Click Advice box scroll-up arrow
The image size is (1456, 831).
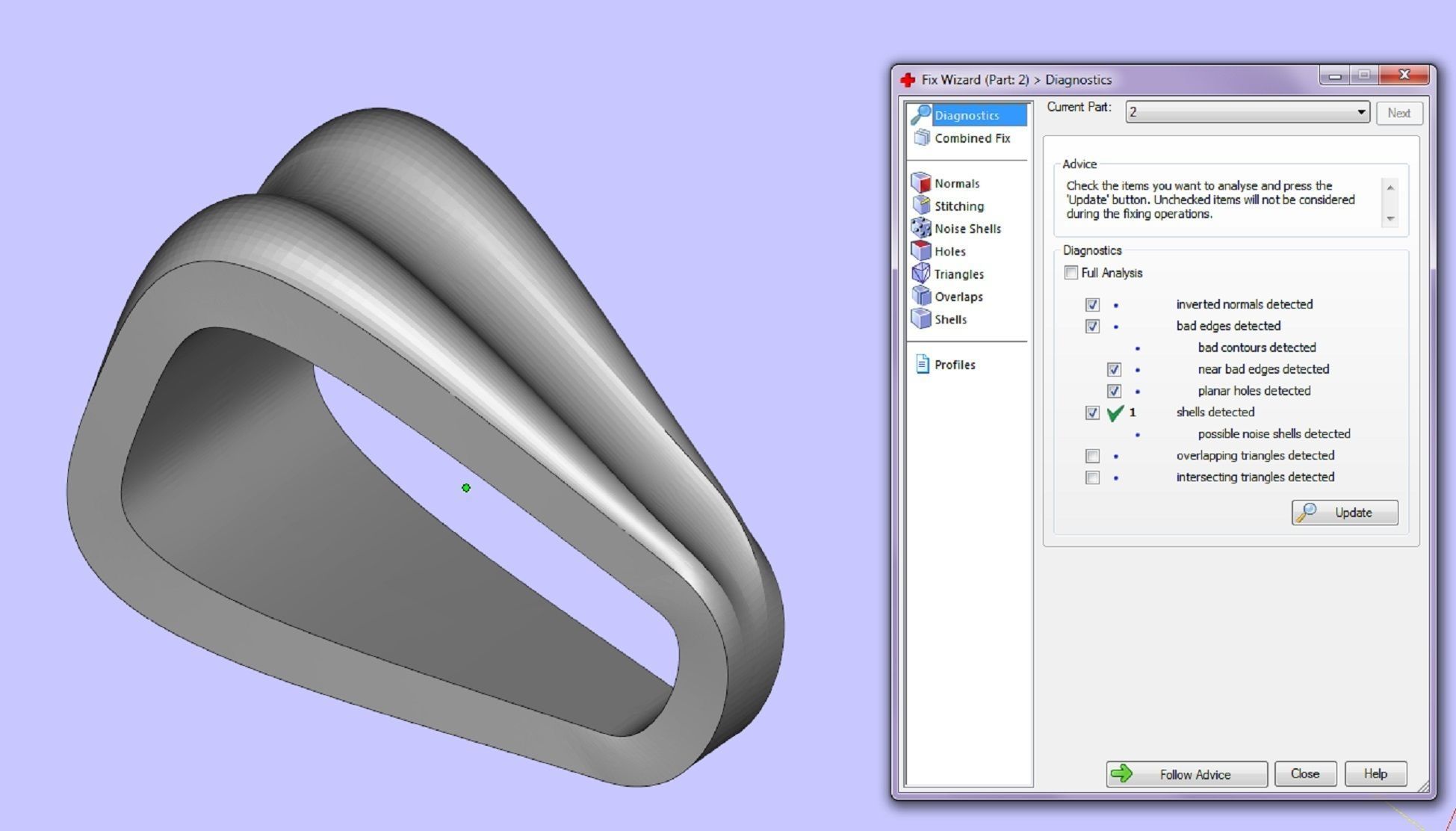point(1390,187)
